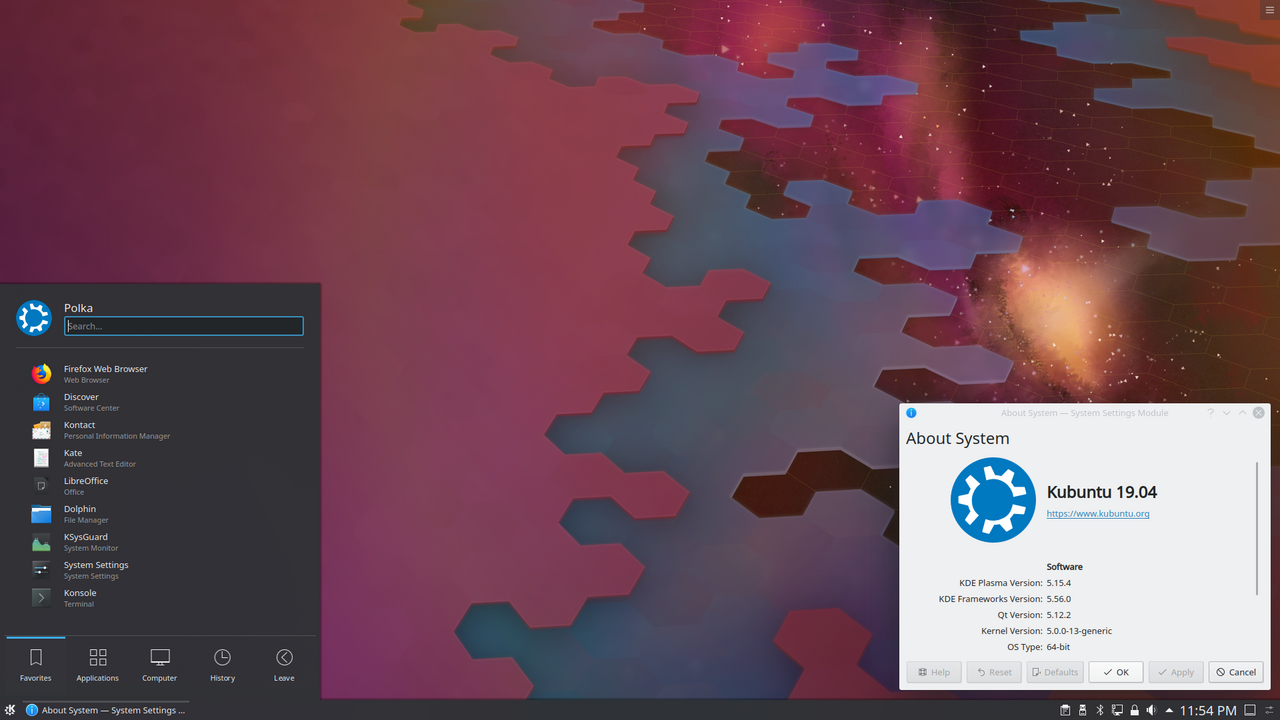Switch to the Applications tab
Image resolution: width=1280 pixels, height=720 pixels.
coord(98,665)
